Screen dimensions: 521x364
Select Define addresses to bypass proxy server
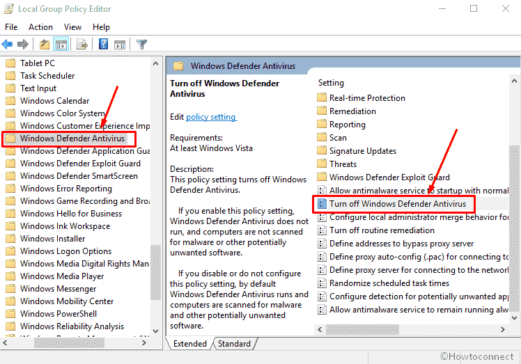pos(395,243)
